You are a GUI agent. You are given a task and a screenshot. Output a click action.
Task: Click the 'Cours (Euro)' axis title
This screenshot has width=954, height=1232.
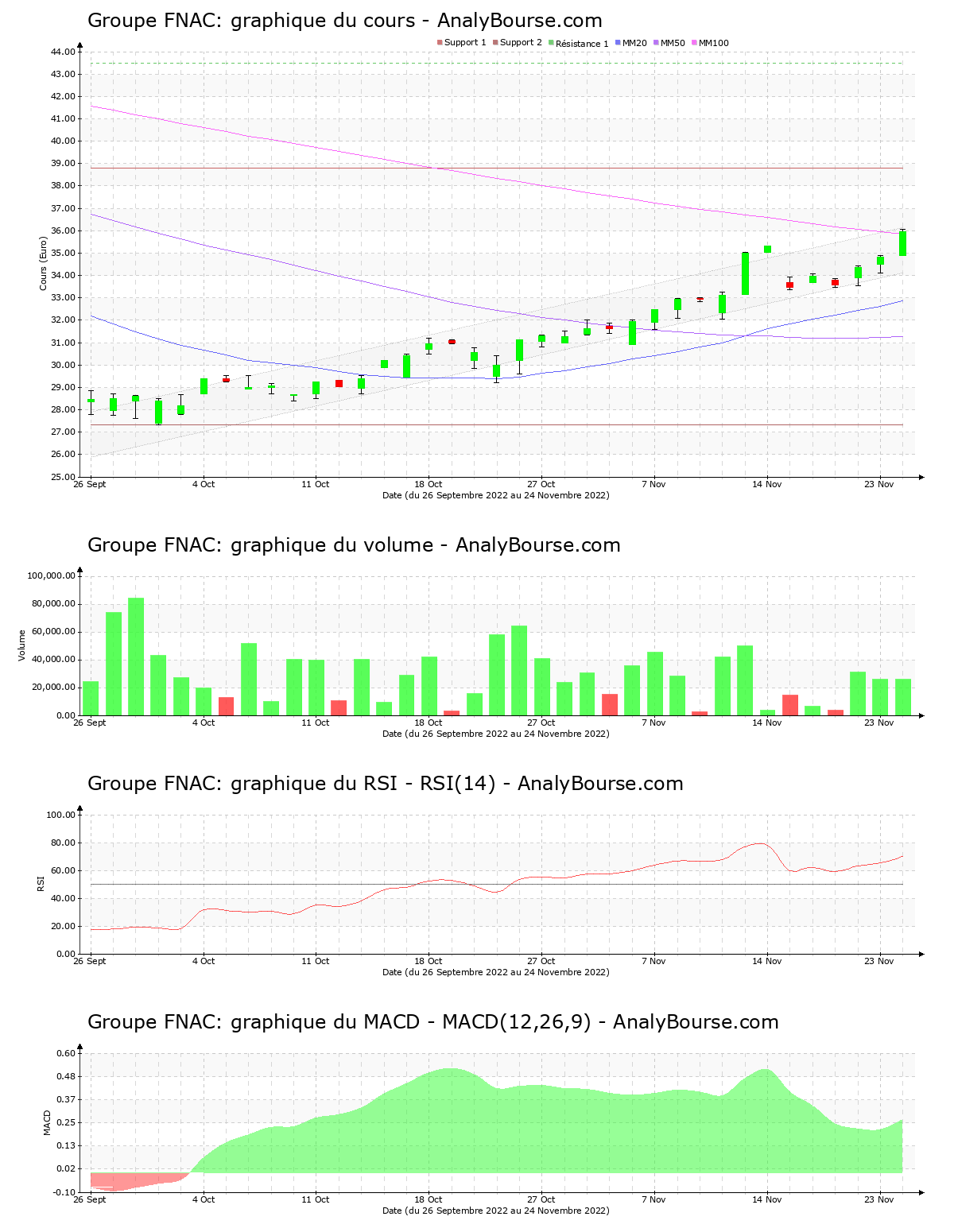(x=44, y=263)
